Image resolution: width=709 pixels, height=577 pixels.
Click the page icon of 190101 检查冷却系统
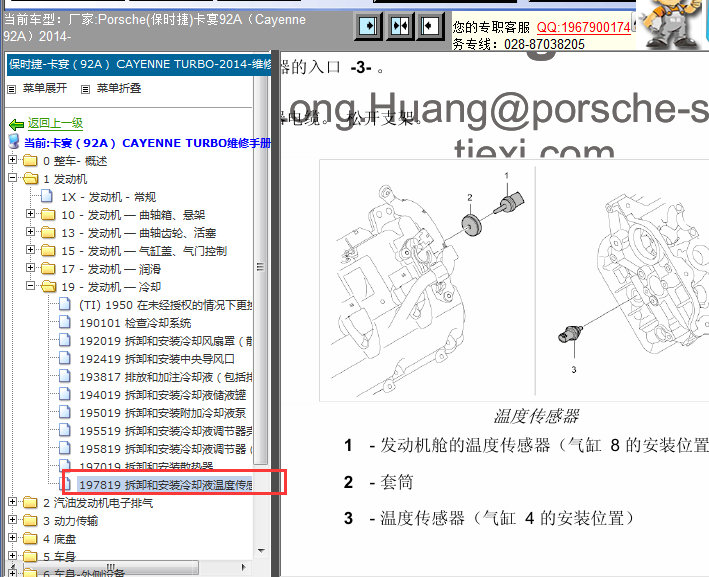pos(65,322)
